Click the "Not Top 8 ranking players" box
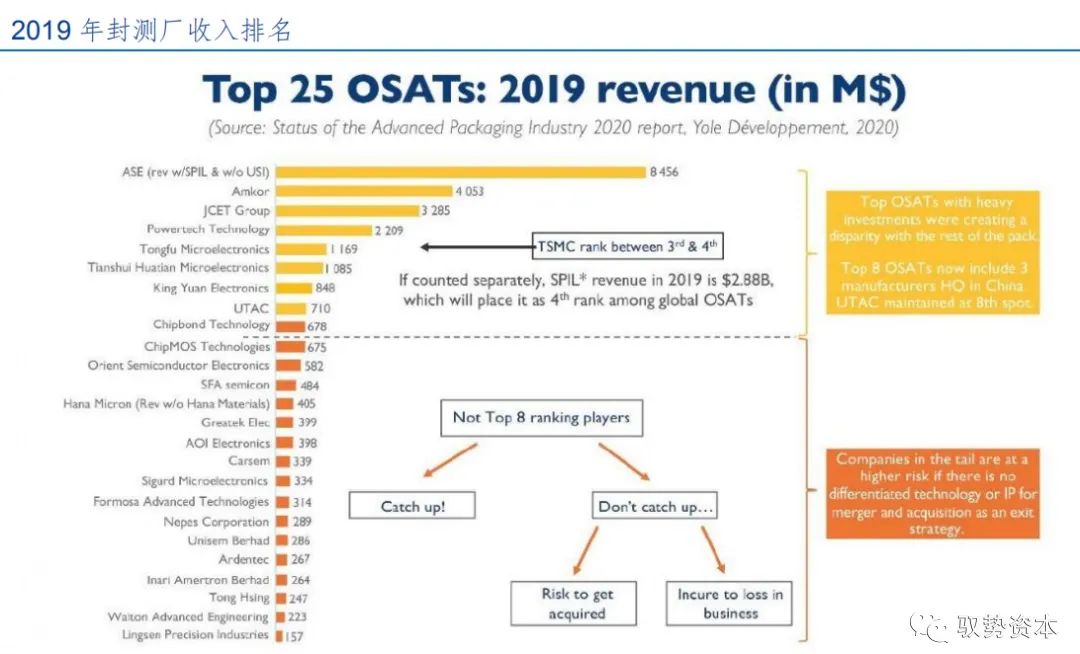 point(541,418)
